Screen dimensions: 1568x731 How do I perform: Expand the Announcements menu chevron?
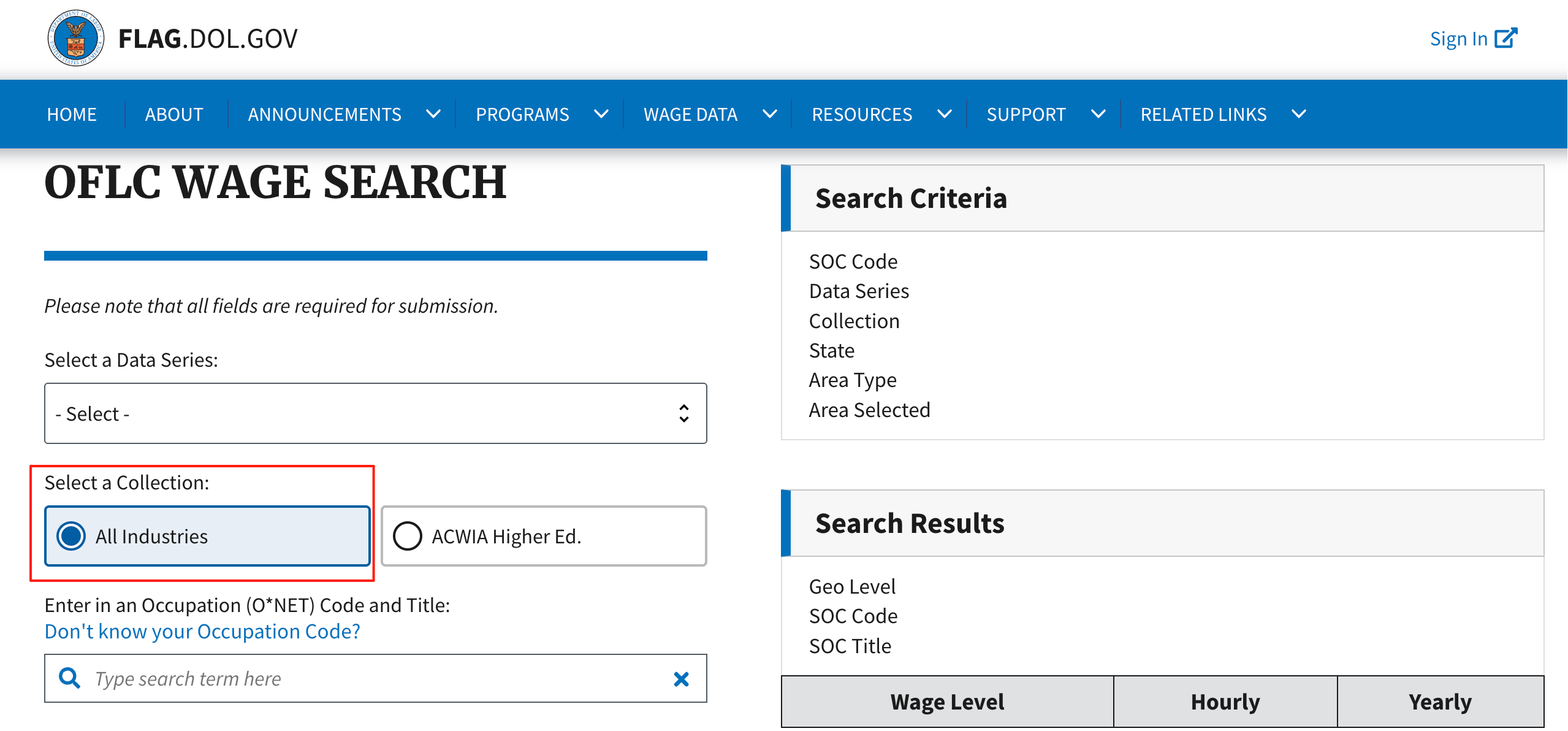point(433,114)
